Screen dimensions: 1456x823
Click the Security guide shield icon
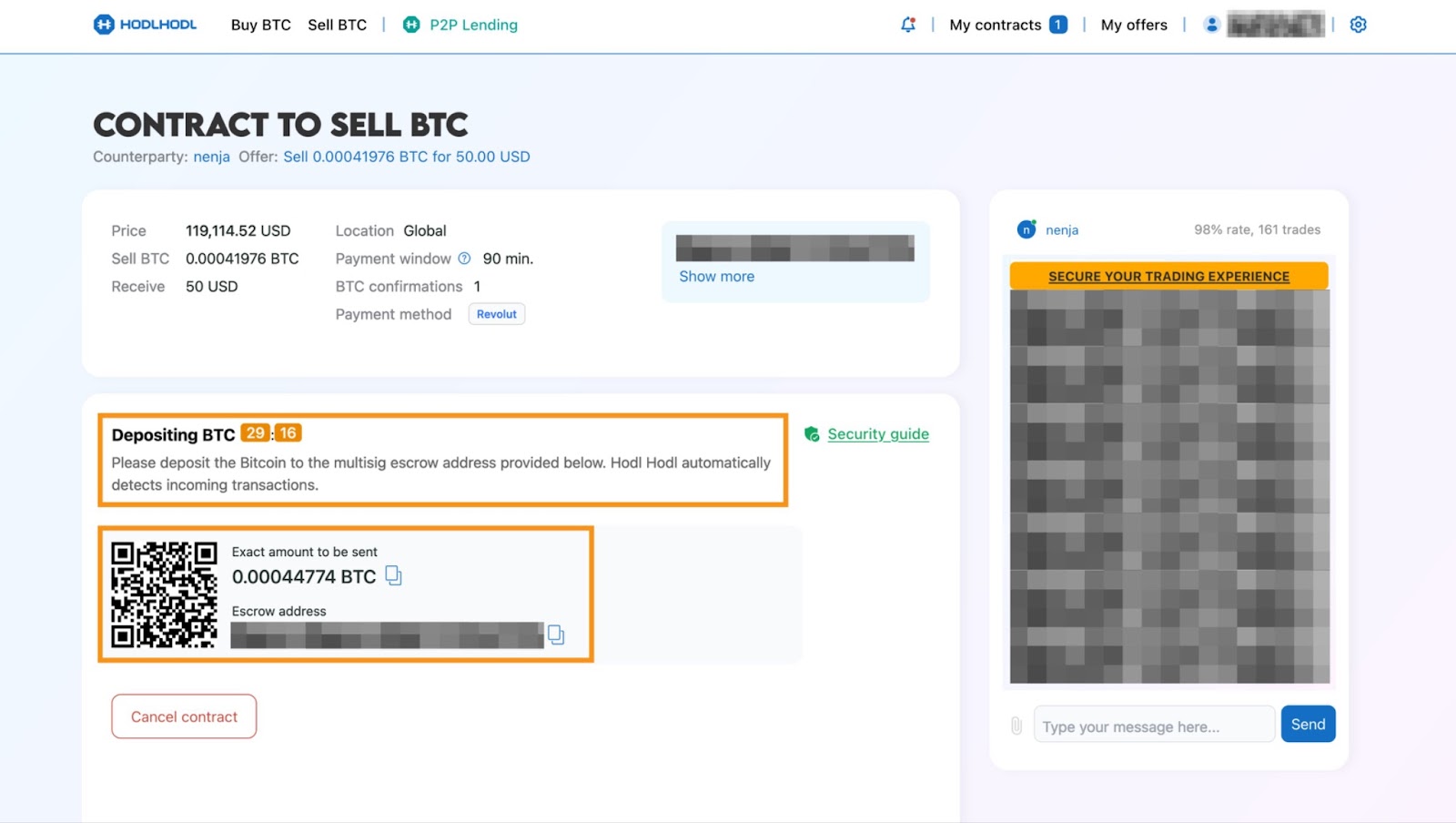point(812,434)
